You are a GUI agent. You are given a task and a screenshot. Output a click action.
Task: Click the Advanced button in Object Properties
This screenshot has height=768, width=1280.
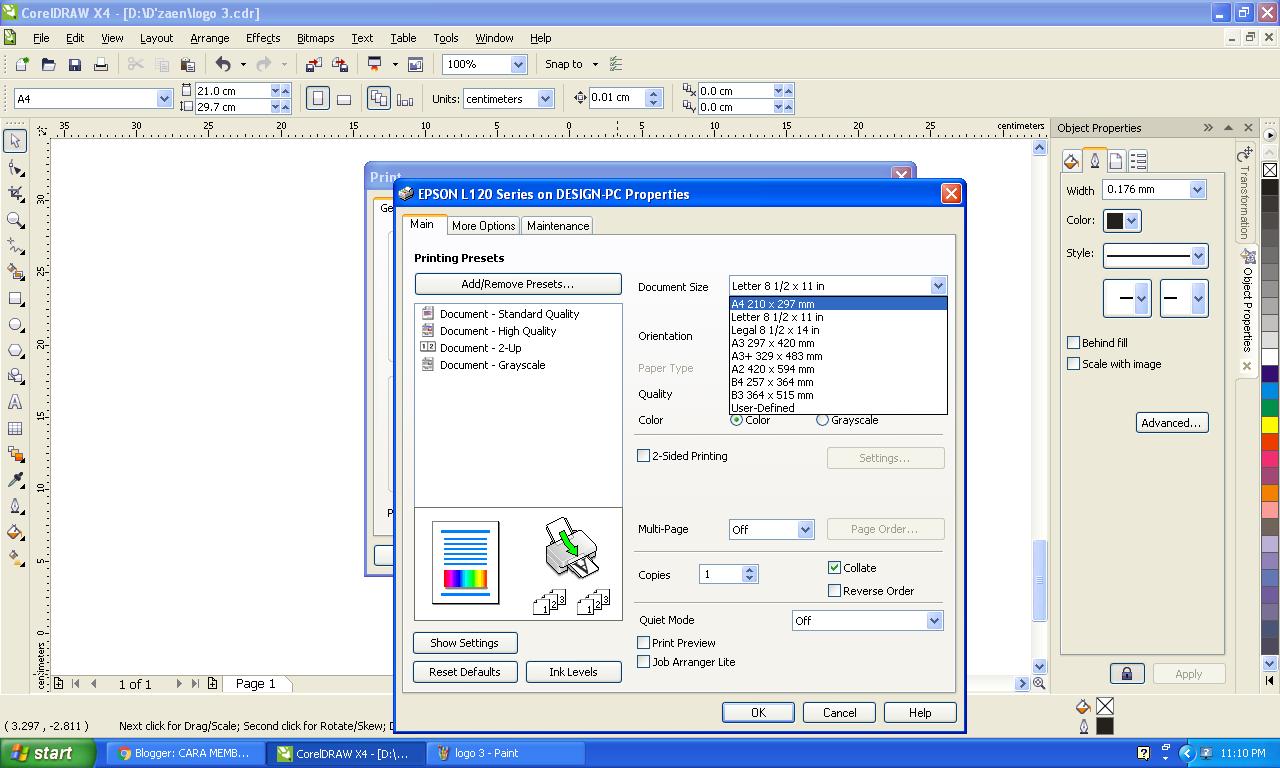[x=1171, y=423]
